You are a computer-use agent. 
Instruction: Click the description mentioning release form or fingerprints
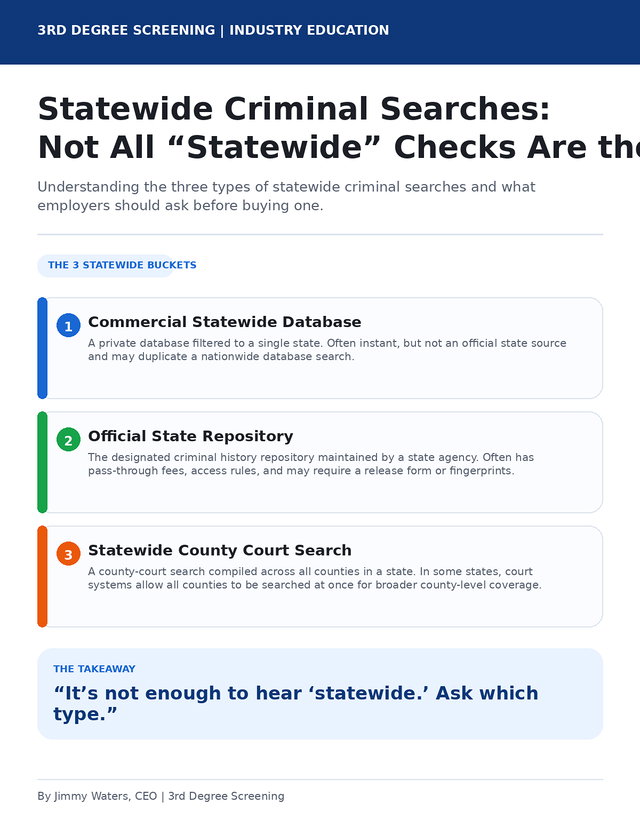311,464
